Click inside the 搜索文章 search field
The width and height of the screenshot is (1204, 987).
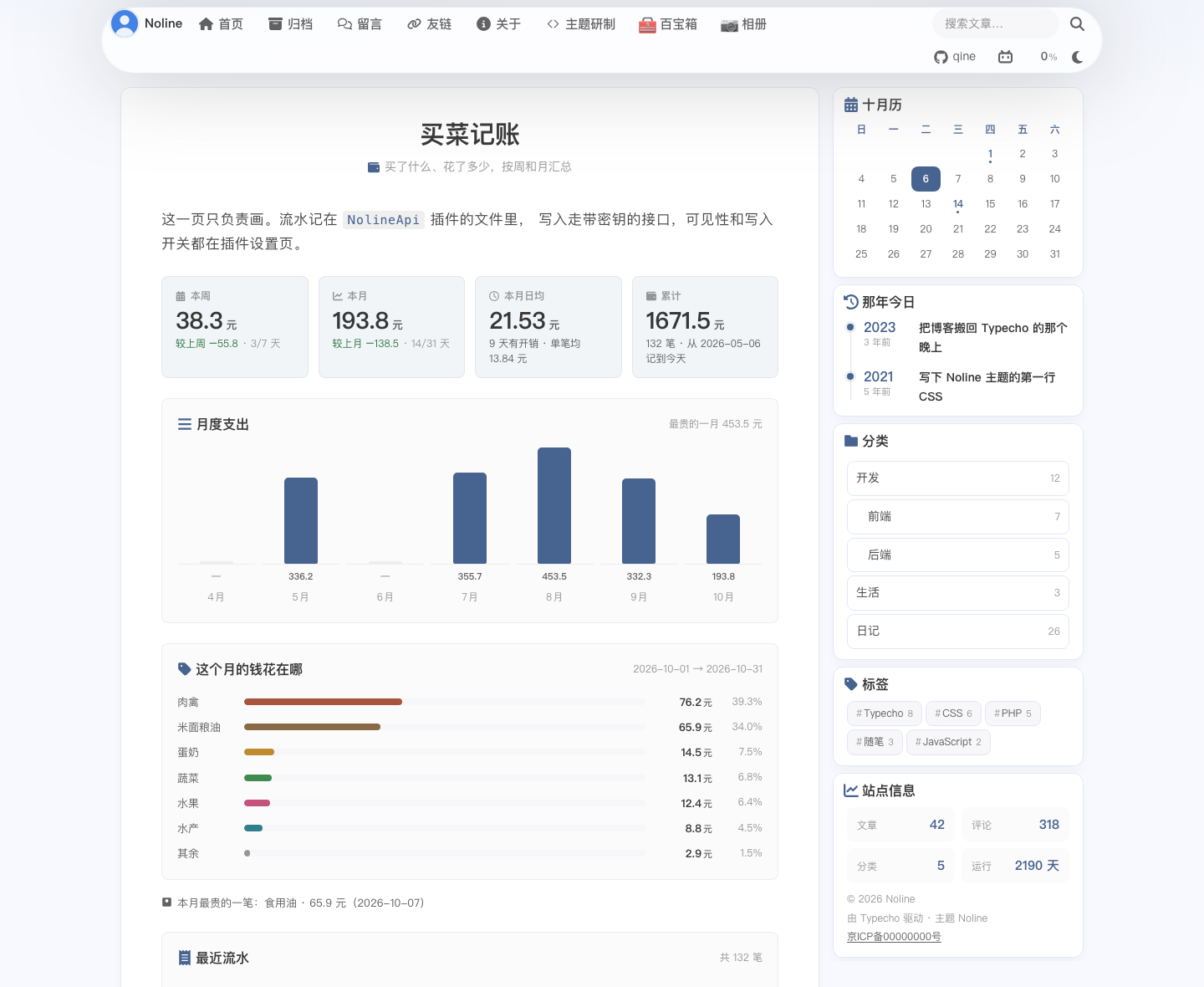[x=995, y=24]
